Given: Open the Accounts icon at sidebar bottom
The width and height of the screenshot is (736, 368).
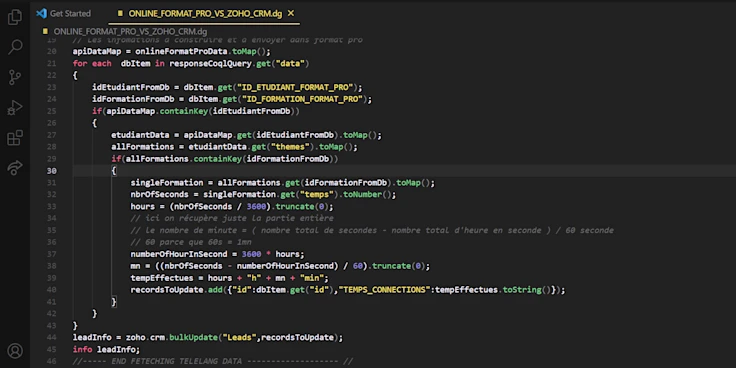Looking at the screenshot, I should coord(15,351).
